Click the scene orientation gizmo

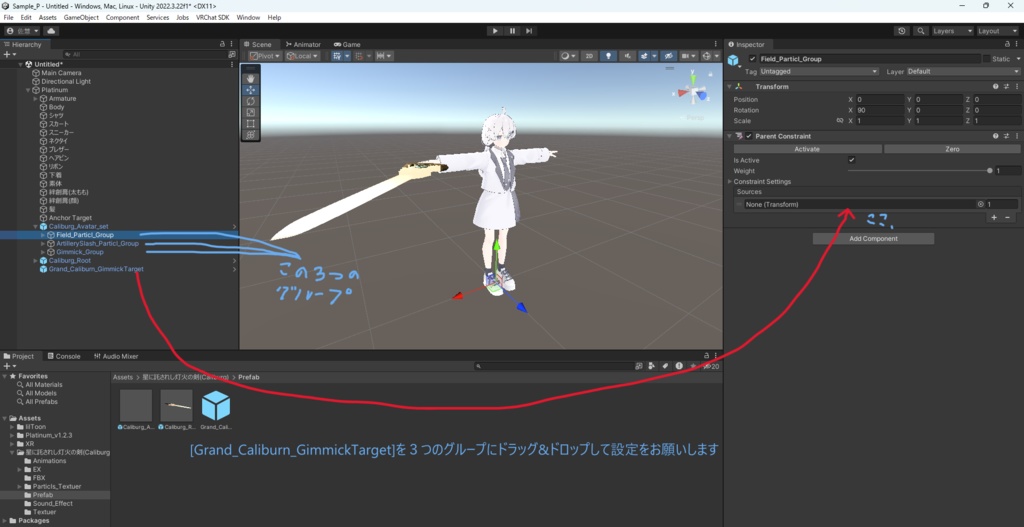click(694, 93)
